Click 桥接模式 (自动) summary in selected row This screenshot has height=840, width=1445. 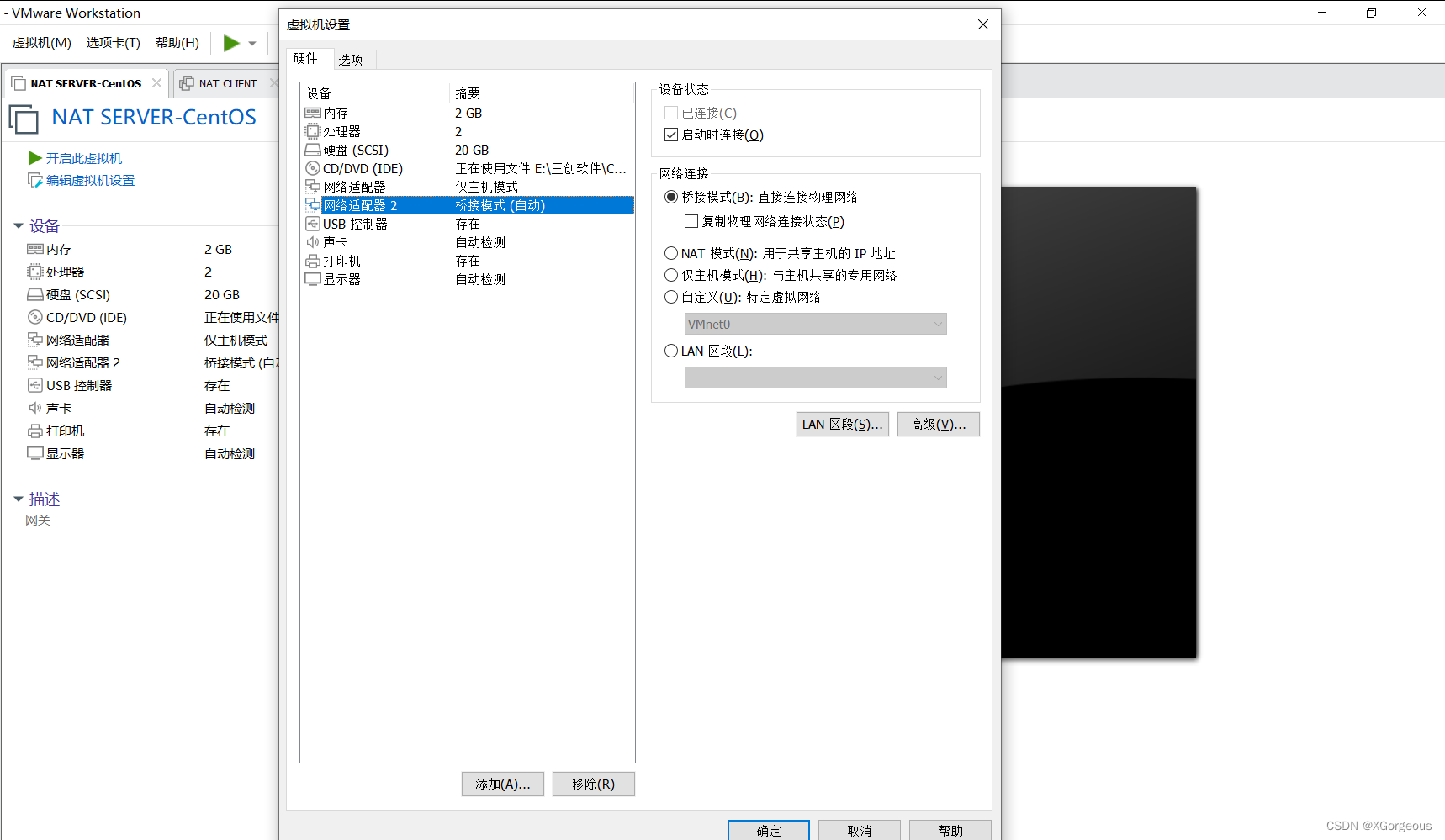500,205
